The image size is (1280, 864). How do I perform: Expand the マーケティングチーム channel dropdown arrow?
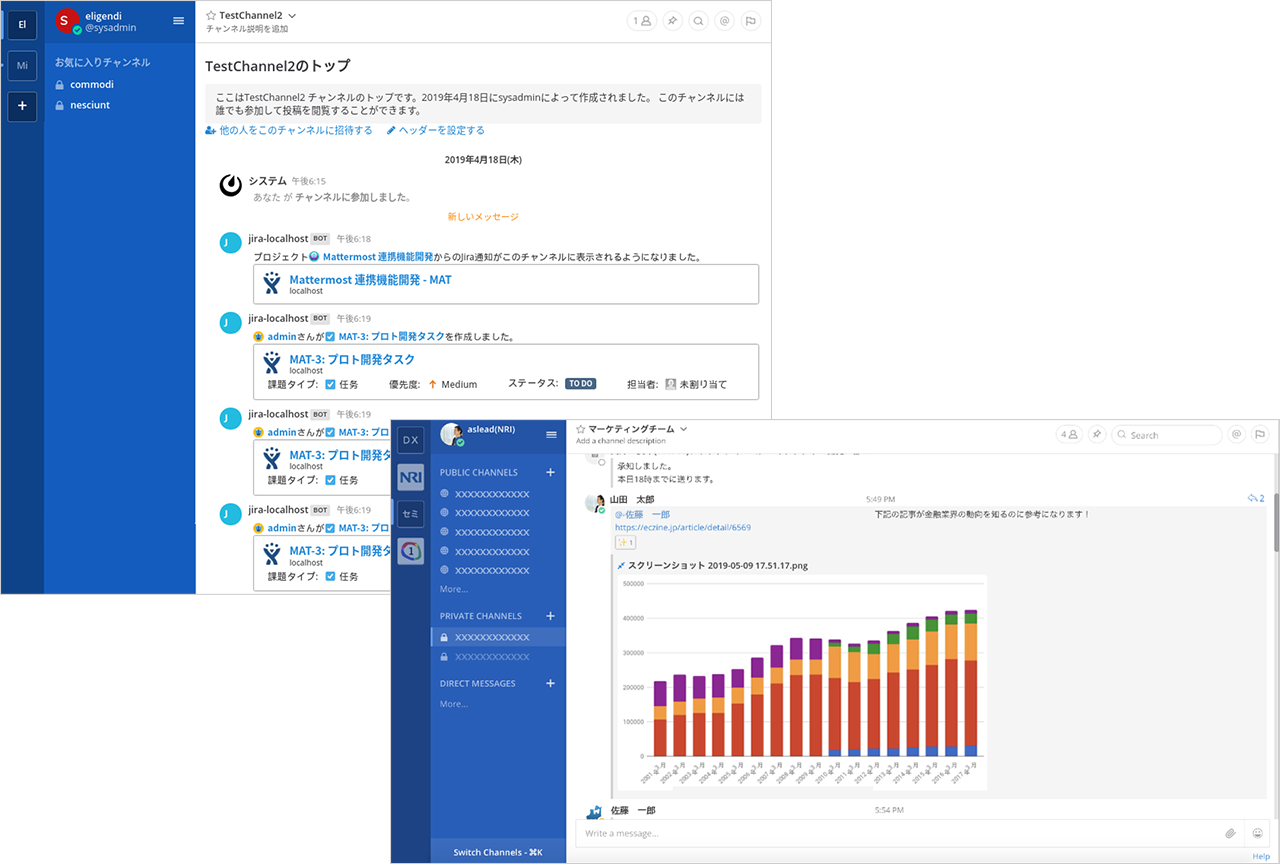684,429
